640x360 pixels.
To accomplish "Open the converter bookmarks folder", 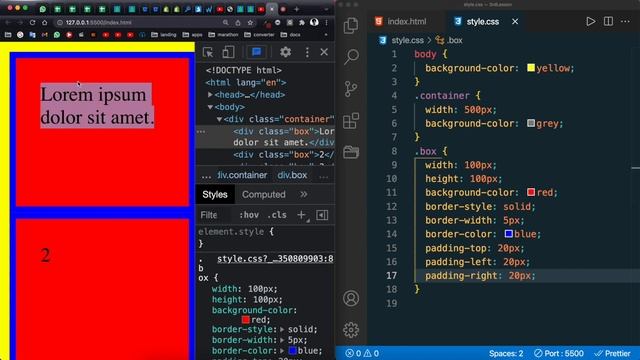I will (259, 35).
